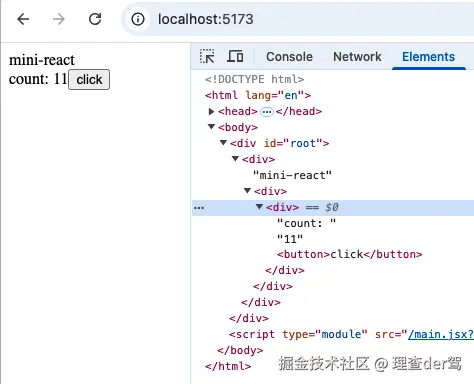
Task: Switch to the Console tab
Action: point(289,57)
